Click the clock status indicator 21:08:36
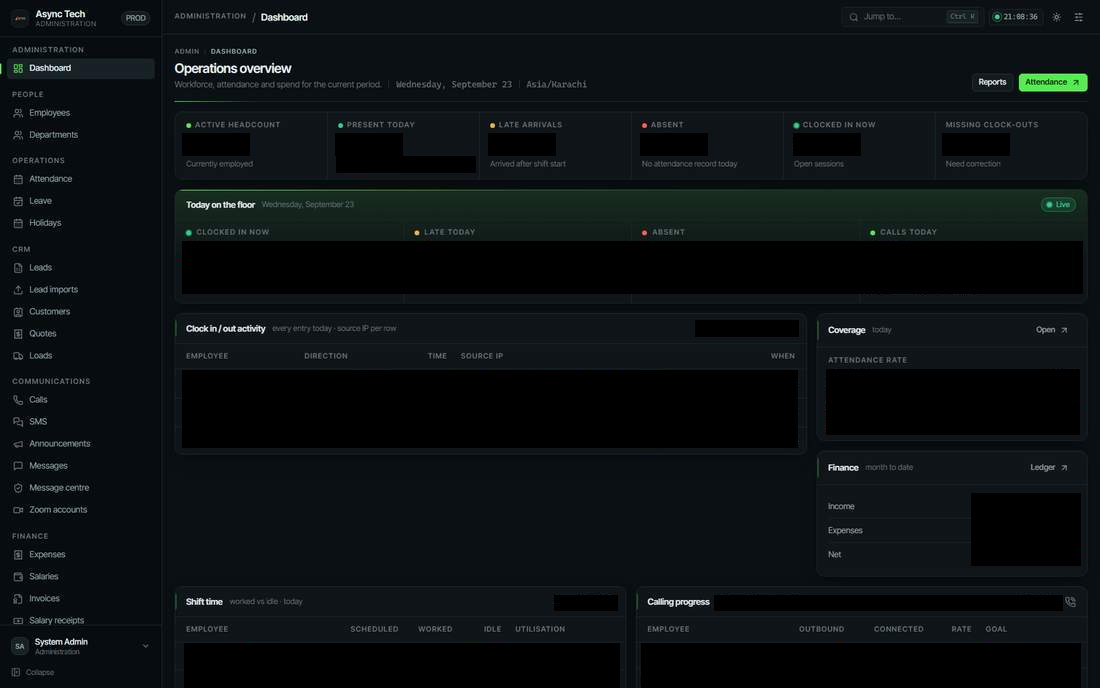This screenshot has height=688, width=1100. [1016, 17]
